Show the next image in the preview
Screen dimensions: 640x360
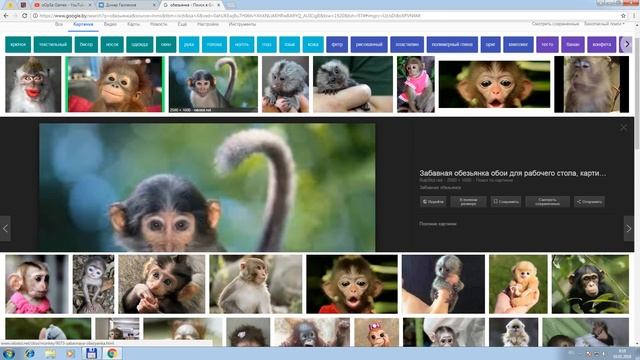click(629, 229)
